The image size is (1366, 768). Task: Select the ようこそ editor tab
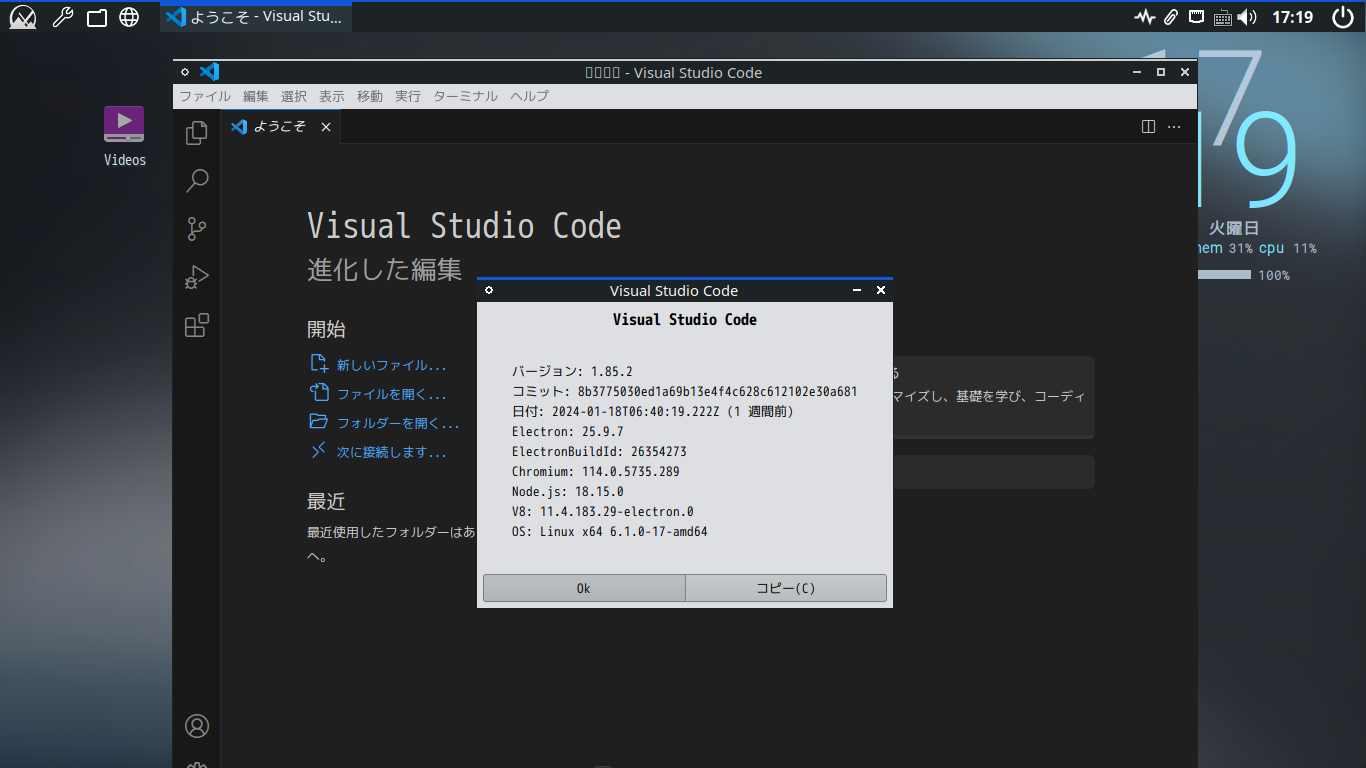click(281, 127)
